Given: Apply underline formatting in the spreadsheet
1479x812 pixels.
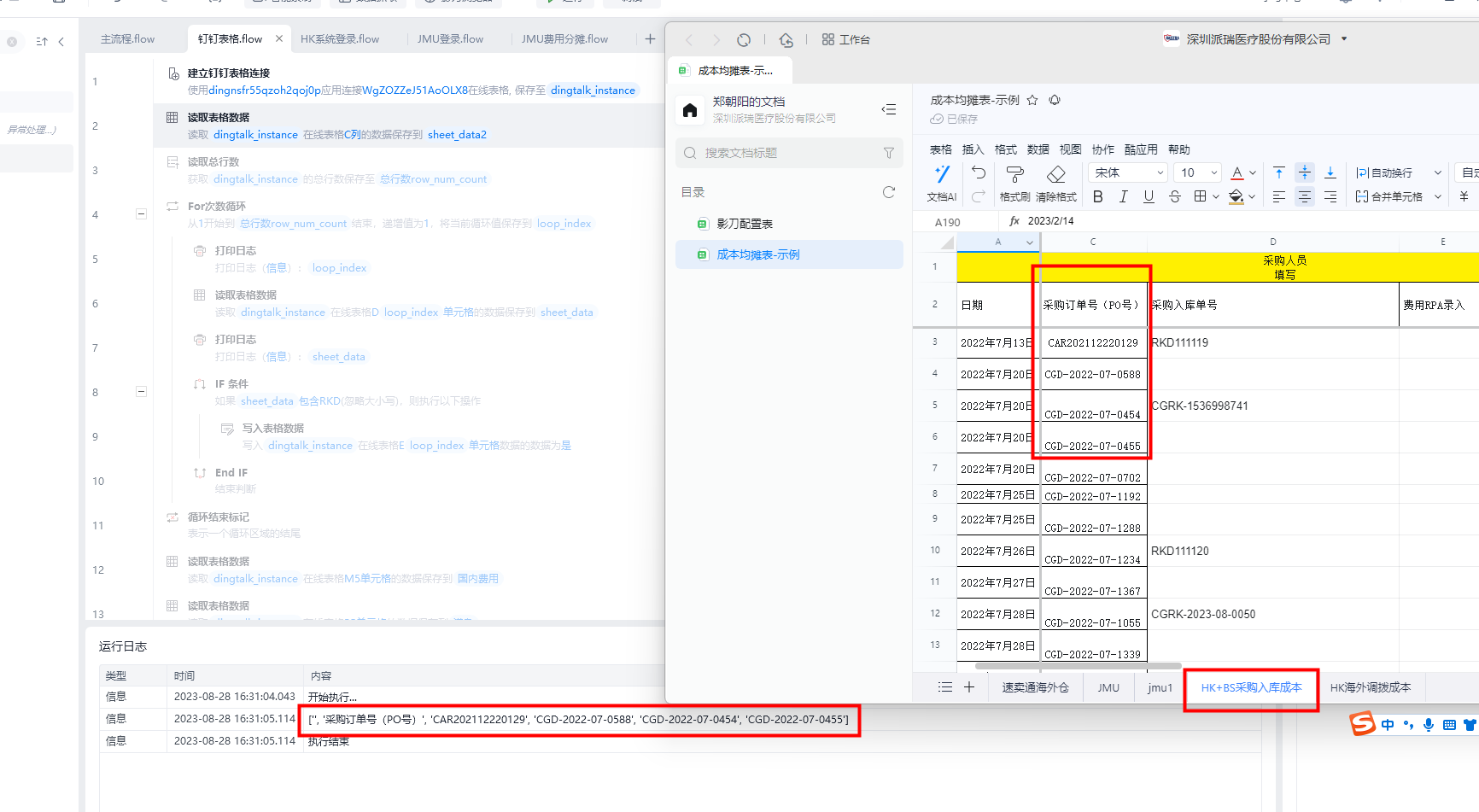Looking at the screenshot, I should coord(1149,196).
